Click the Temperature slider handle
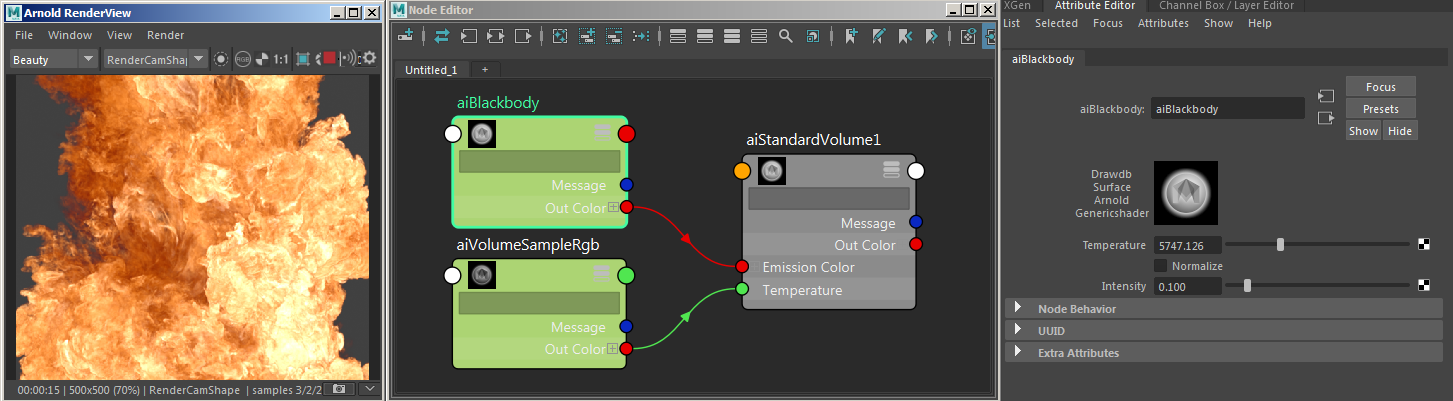The width and height of the screenshot is (1453, 401). [x=1280, y=245]
